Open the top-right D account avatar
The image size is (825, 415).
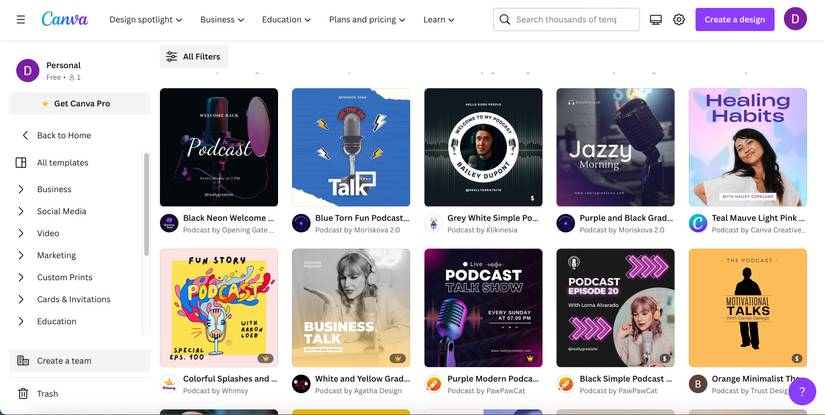pos(795,19)
